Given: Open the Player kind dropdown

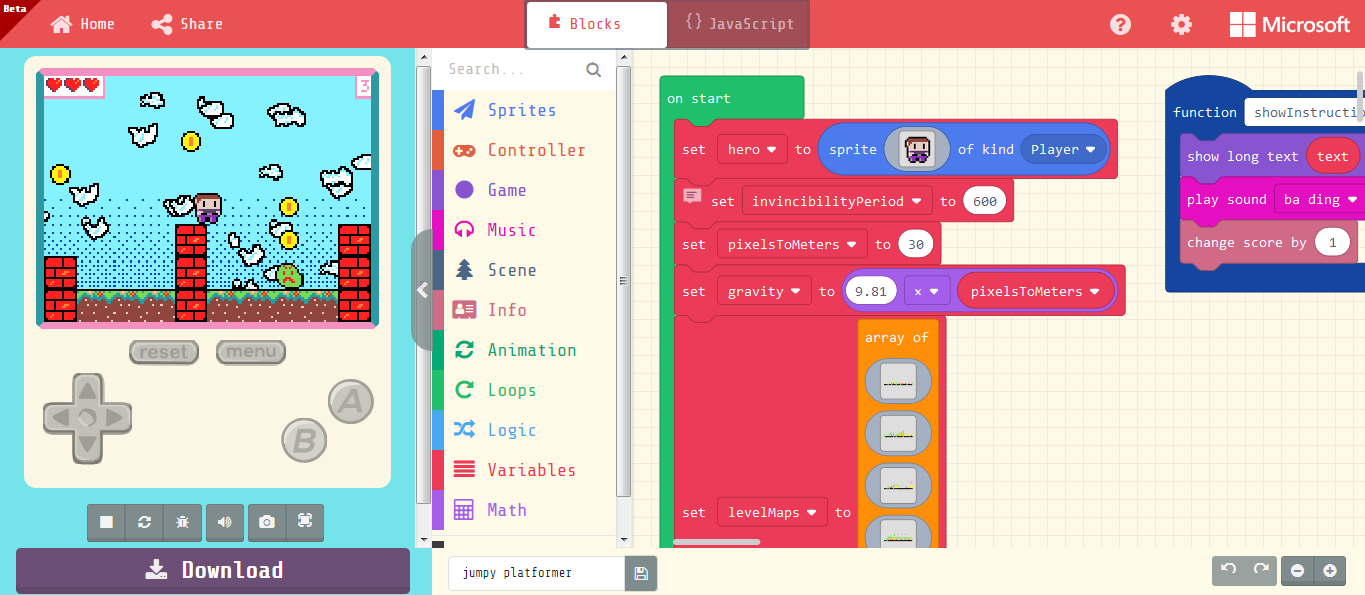Looking at the screenshot, I should 1063,150.
